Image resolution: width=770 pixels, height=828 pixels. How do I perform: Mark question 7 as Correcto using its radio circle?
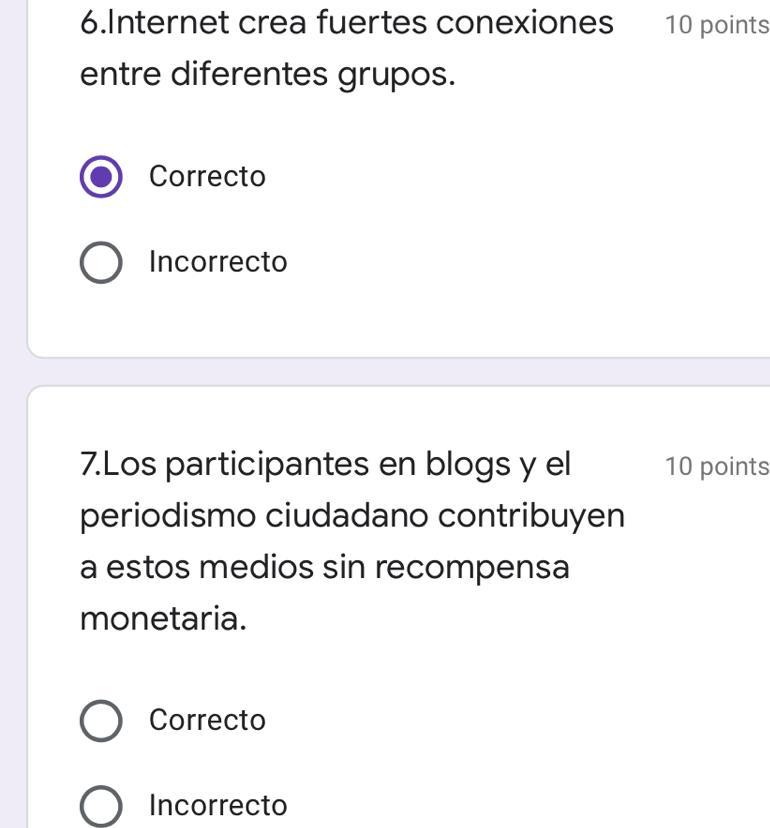101,720
